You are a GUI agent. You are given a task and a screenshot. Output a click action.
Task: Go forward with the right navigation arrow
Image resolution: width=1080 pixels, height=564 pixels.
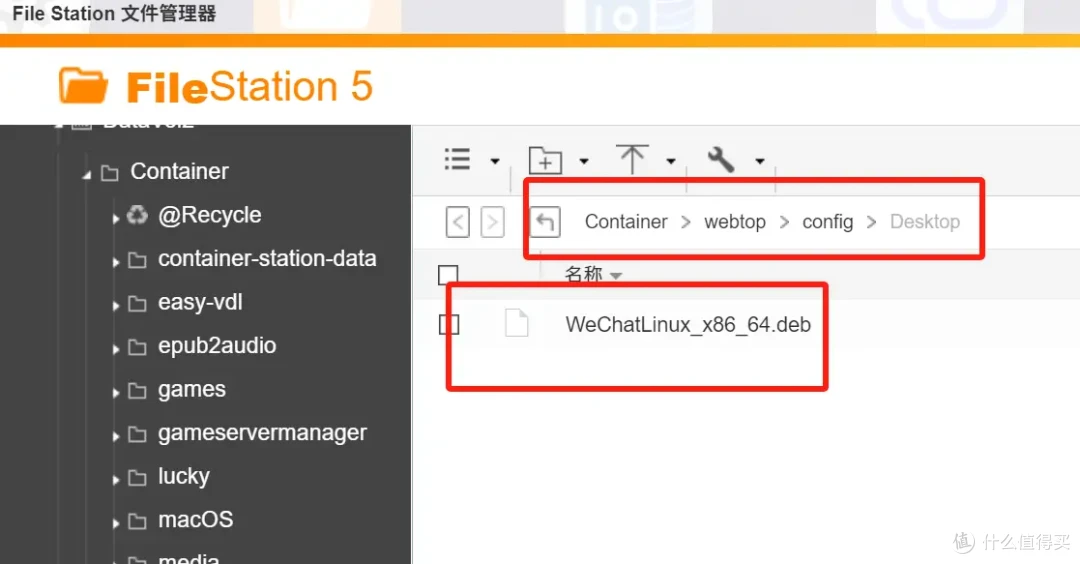pos(492,222)
